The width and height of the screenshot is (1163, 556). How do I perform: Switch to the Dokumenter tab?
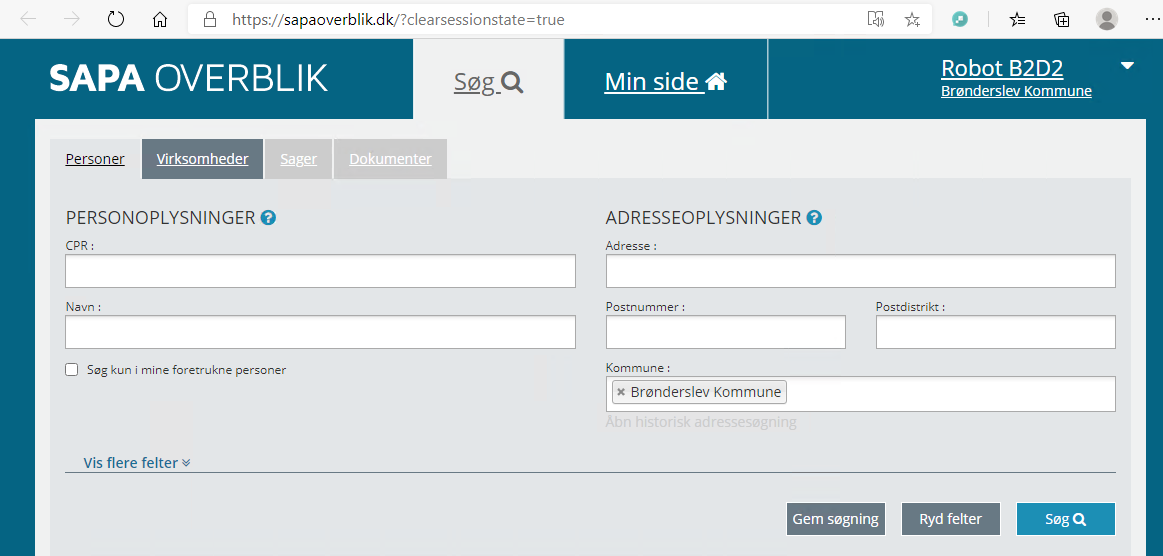tap(390, 159)
